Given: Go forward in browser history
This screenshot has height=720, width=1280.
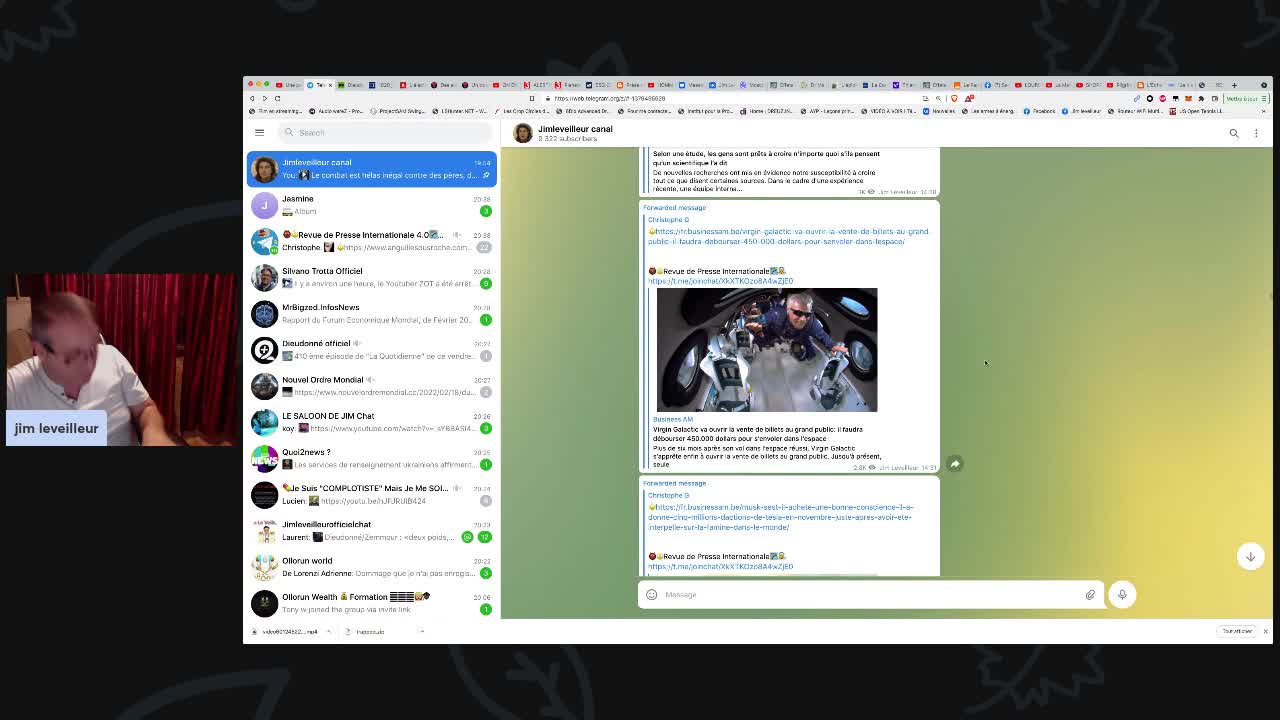Looking at the screenshot, I should [x=264, y=98].
